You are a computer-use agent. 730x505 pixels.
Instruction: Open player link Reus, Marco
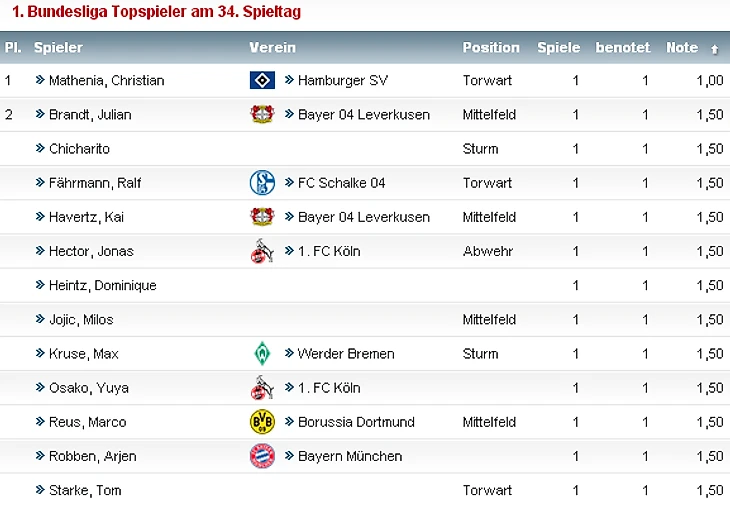87,422
